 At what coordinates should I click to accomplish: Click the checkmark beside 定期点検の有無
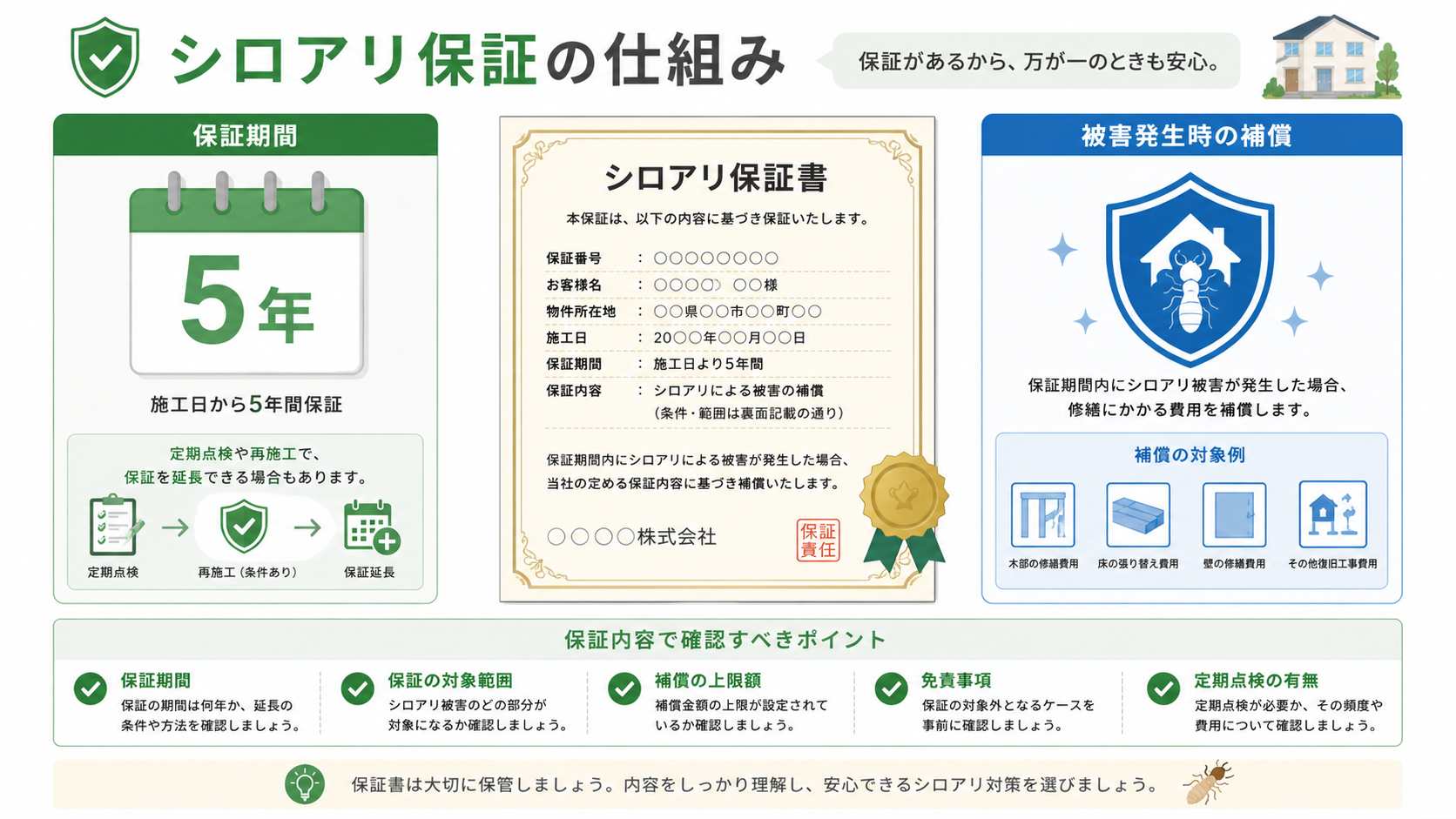1163,688
